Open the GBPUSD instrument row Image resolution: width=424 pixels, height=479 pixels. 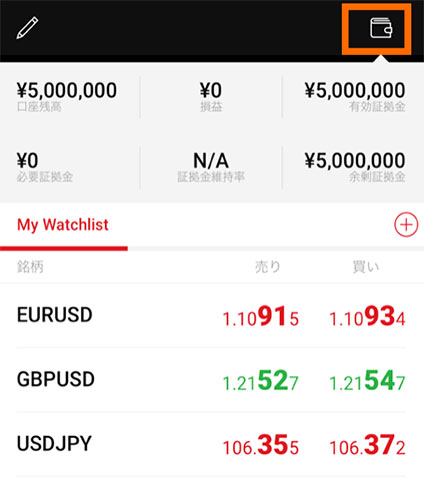click(212, 380)
